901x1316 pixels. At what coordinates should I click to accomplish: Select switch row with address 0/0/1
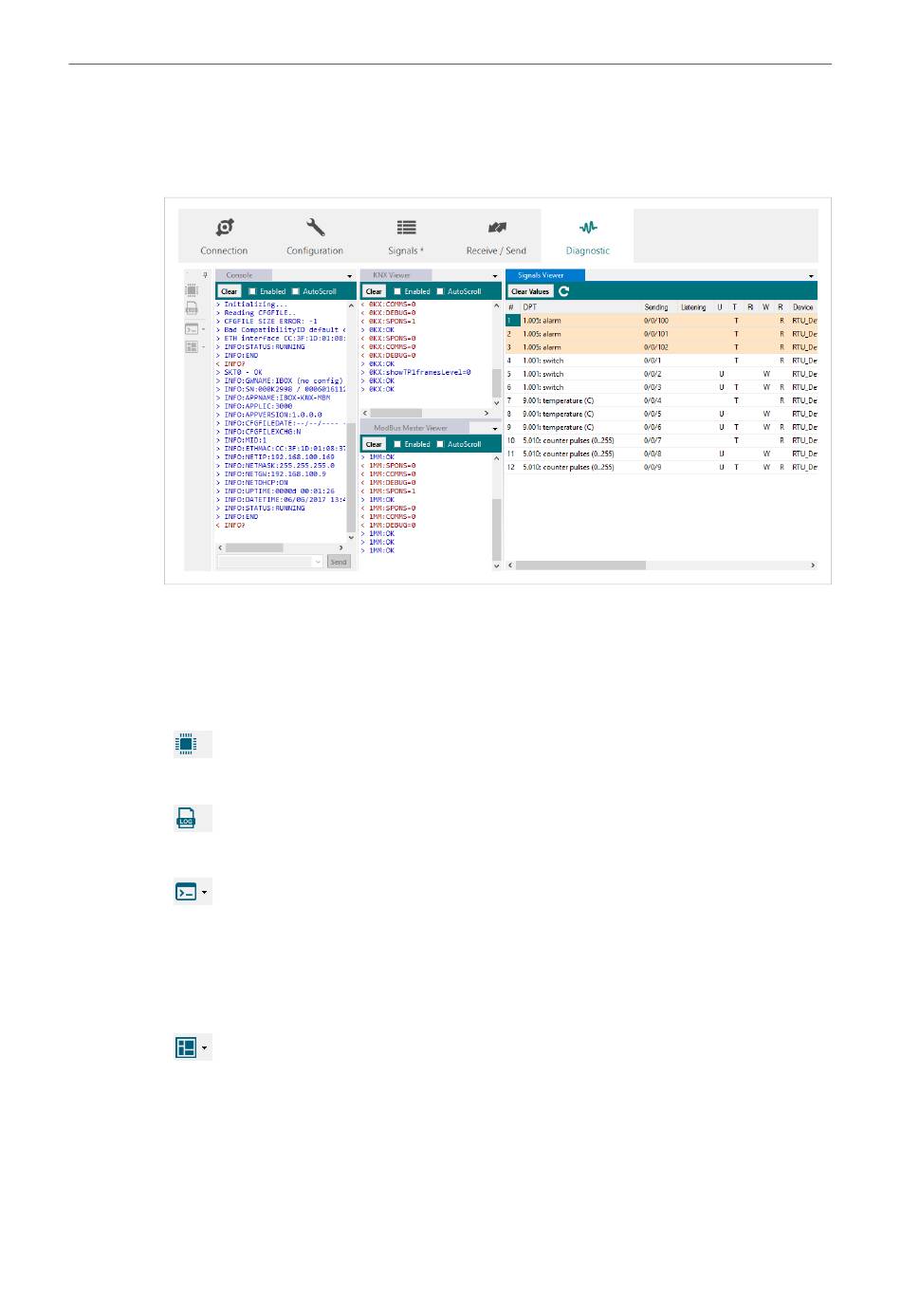(x=661, y=361)
